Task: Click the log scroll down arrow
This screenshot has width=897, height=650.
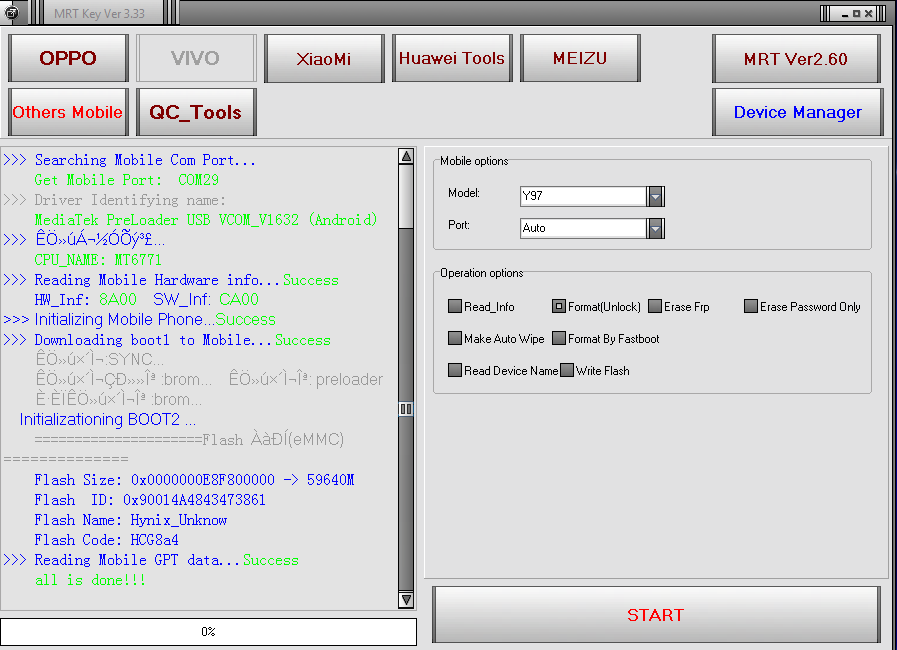Action: coord(406,600)
